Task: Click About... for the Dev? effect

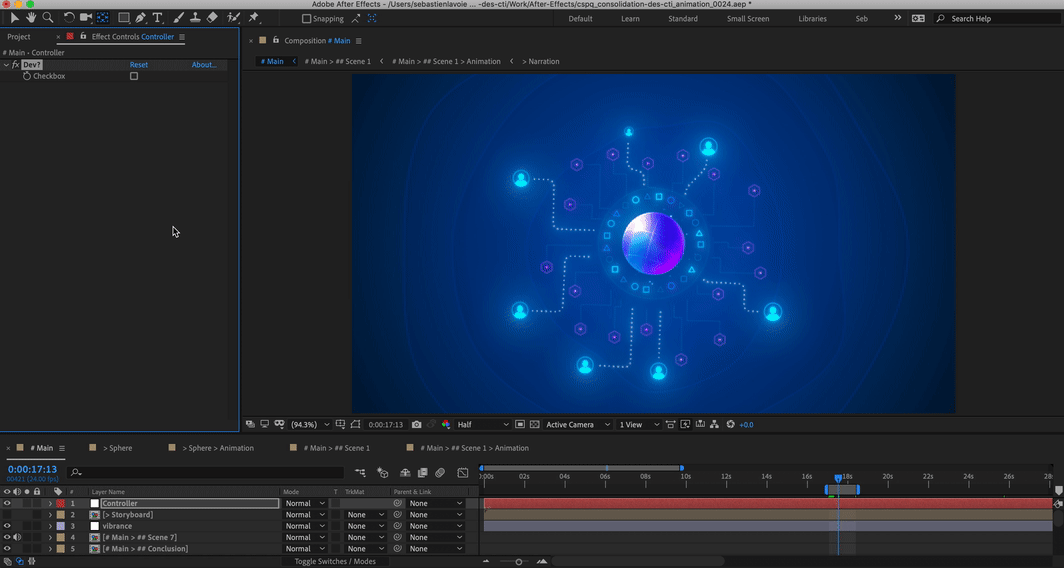Action: click(x=204, y=65)
